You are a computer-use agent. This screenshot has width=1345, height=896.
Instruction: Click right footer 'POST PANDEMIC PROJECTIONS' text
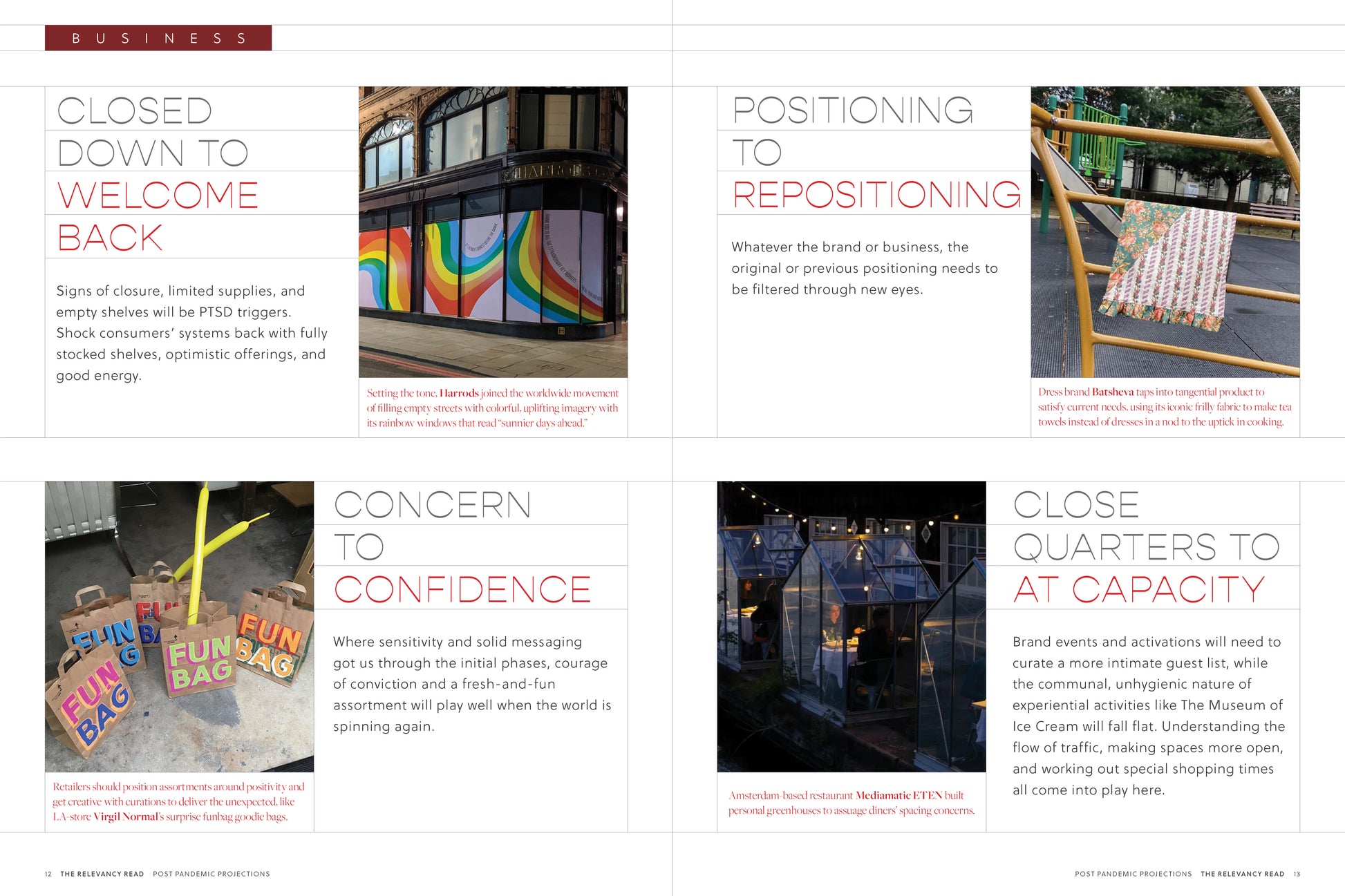[1134, 874]
